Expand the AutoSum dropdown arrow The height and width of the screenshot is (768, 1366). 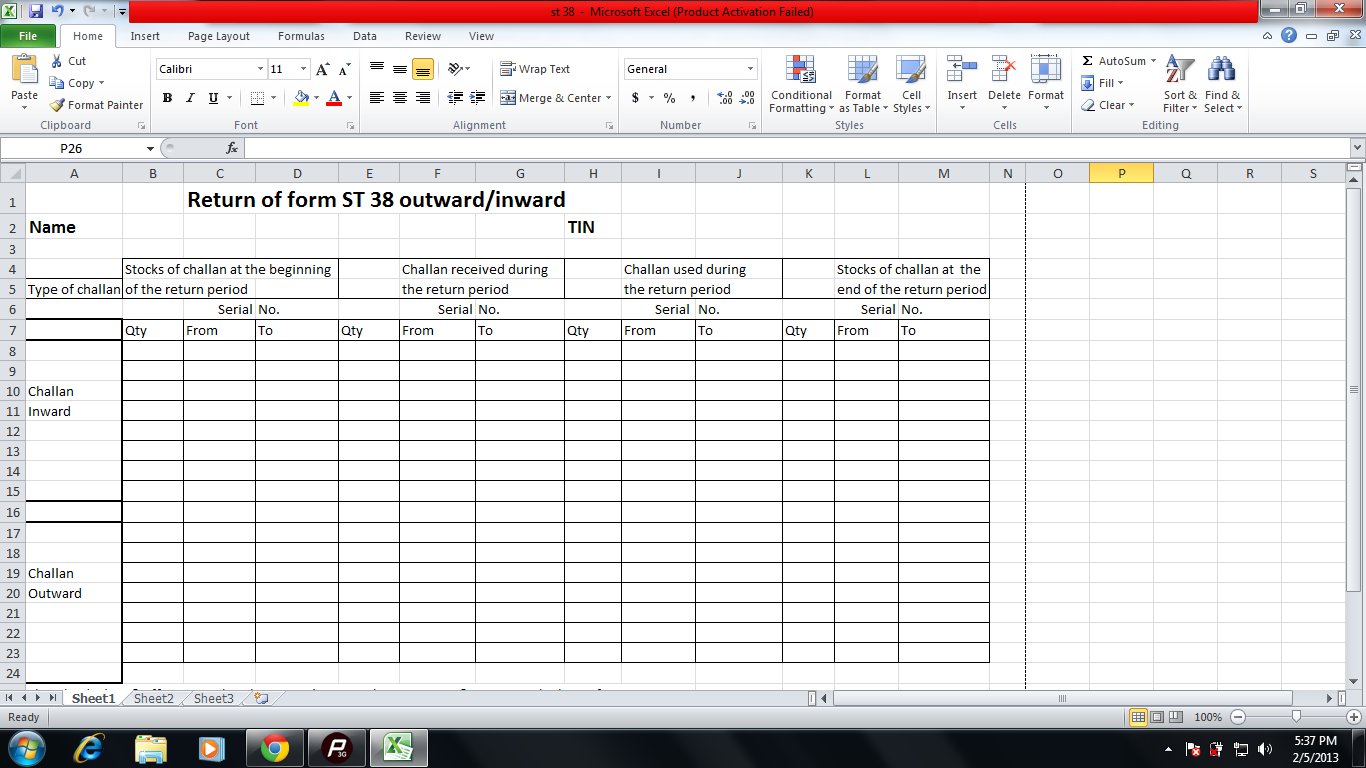pyautogui.click(x=1153, y=61)
